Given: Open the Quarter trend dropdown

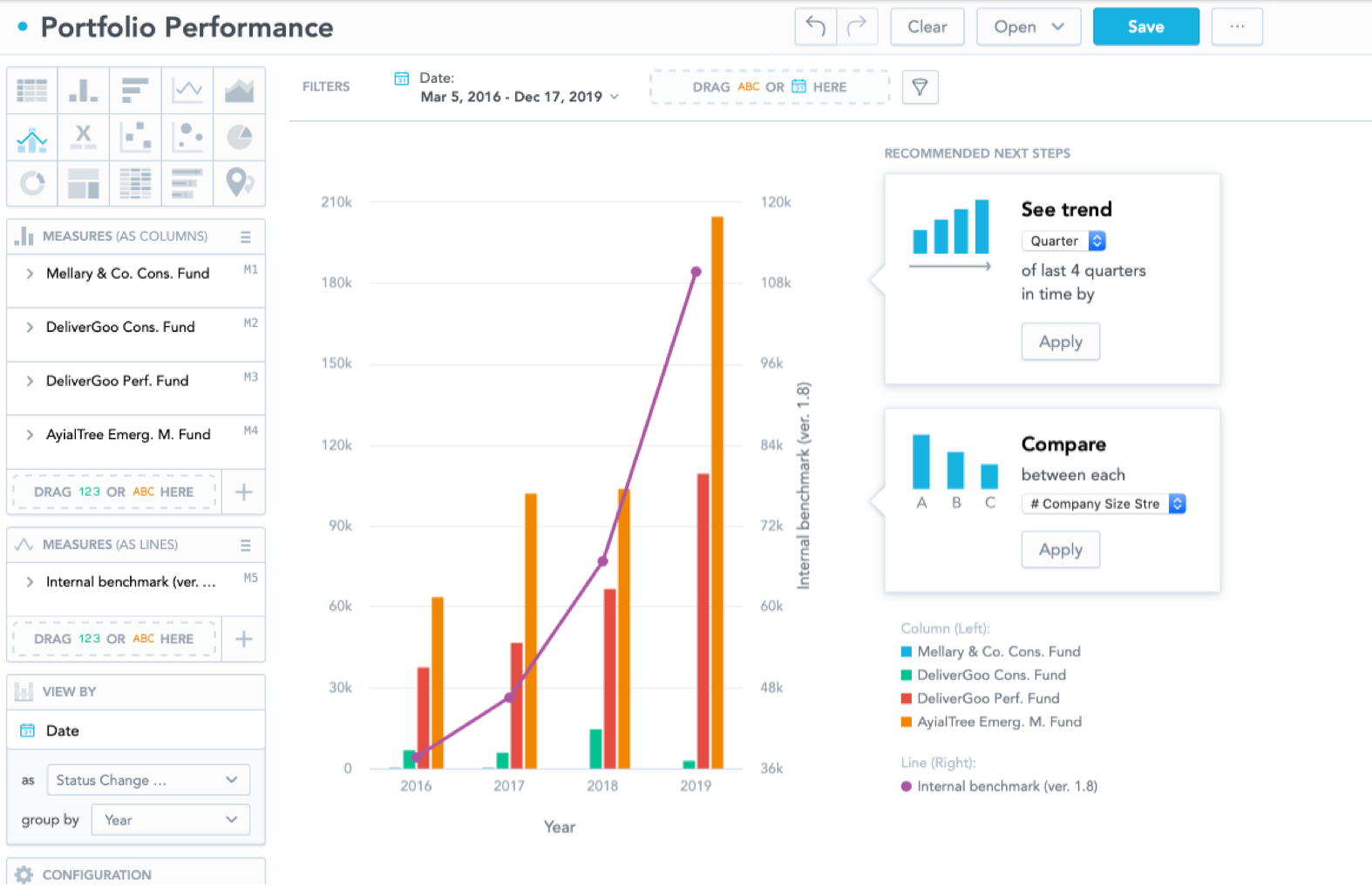Looking at the screenshot, I should pos(1063,241).
